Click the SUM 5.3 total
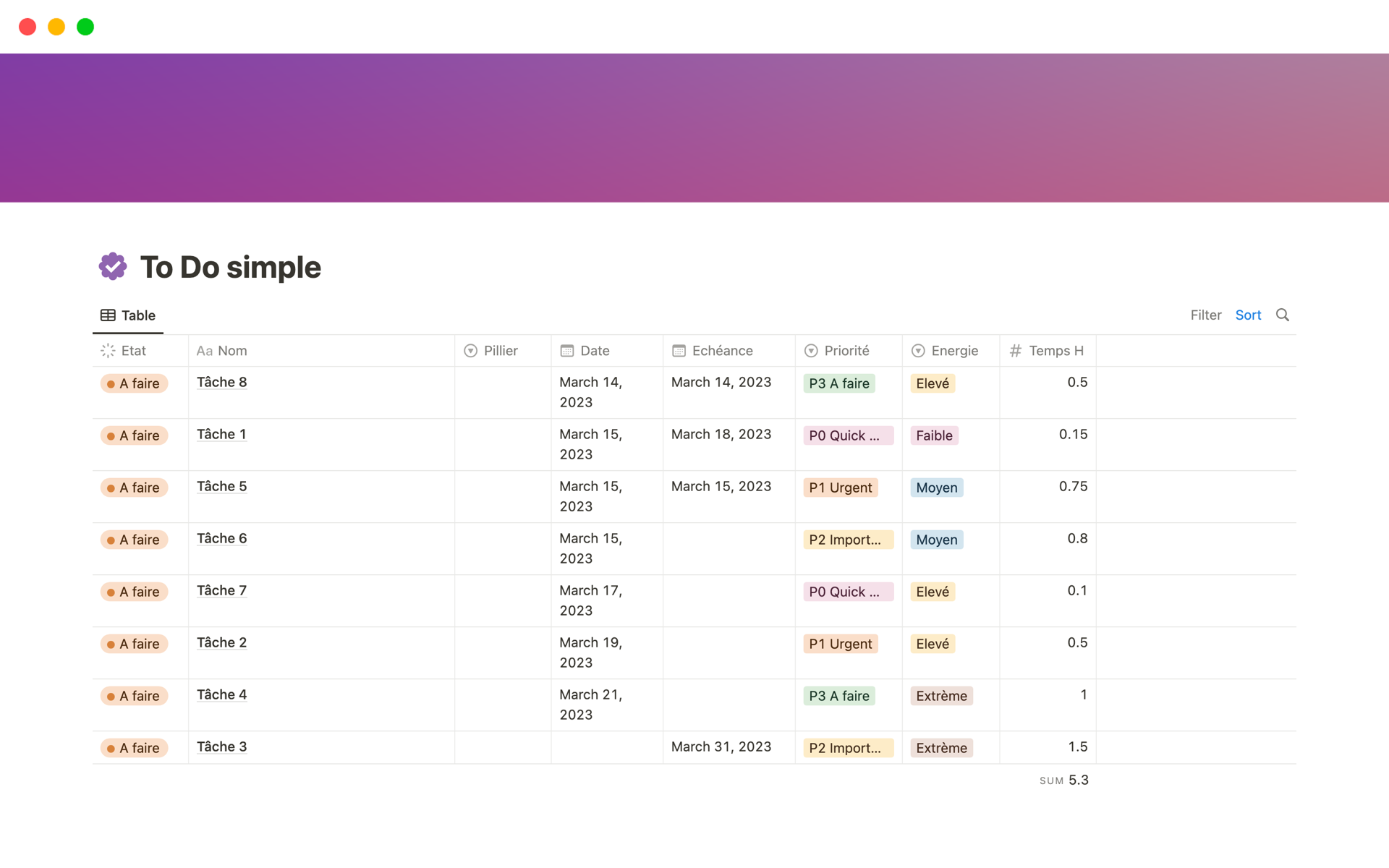Screen dimensions: 1389x868 [1063, 780]
